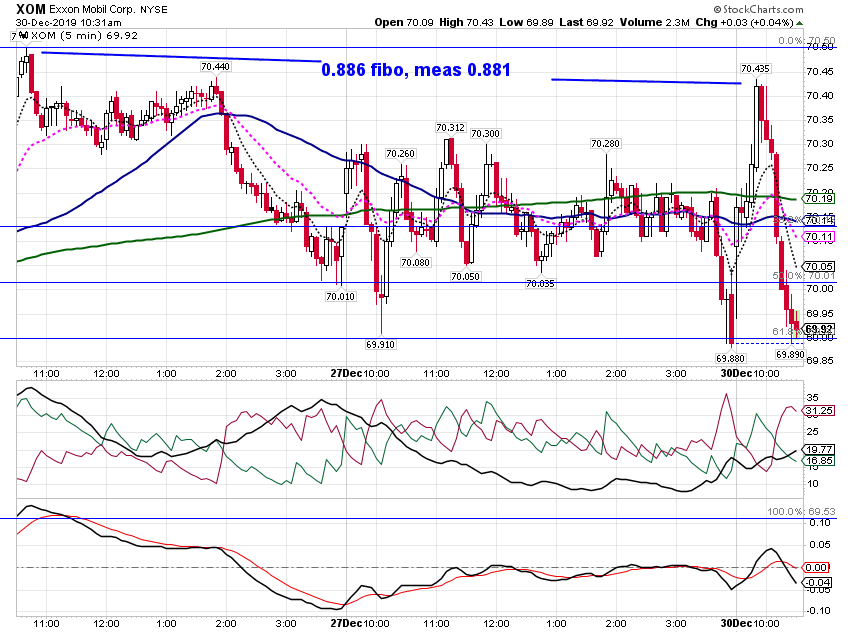This screenshot has width=850, height=633.
Task: Select the -0.04 MACD value tag
Action: point(818,583)
